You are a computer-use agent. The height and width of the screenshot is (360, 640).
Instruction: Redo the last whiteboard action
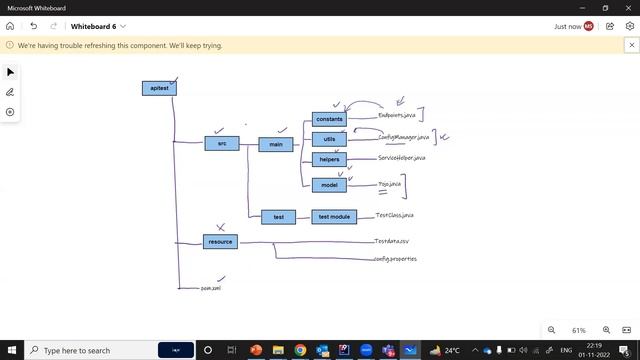pyautogui.click(x=53, y=26)
